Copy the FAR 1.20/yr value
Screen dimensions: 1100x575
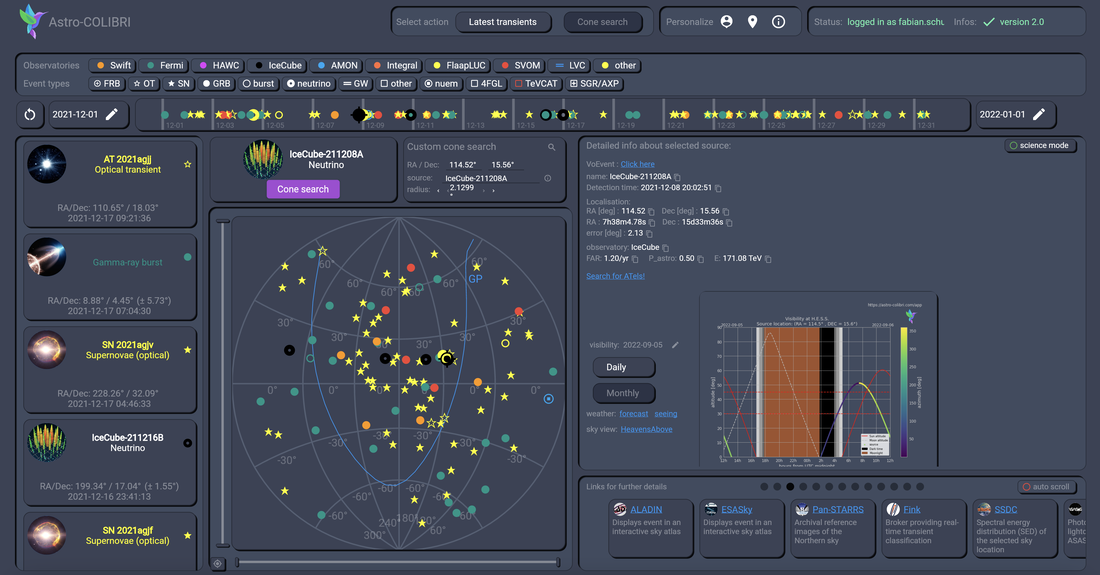[635, 259]
